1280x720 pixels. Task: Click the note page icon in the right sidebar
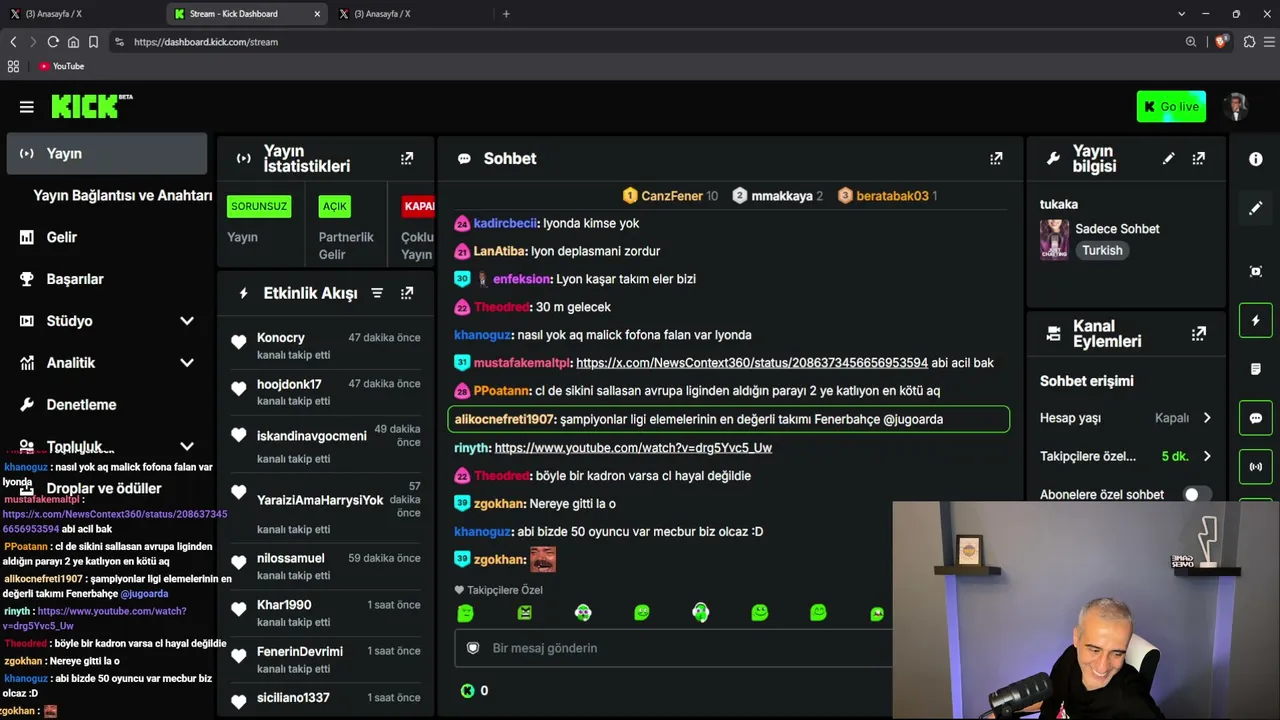(1256, 369)
